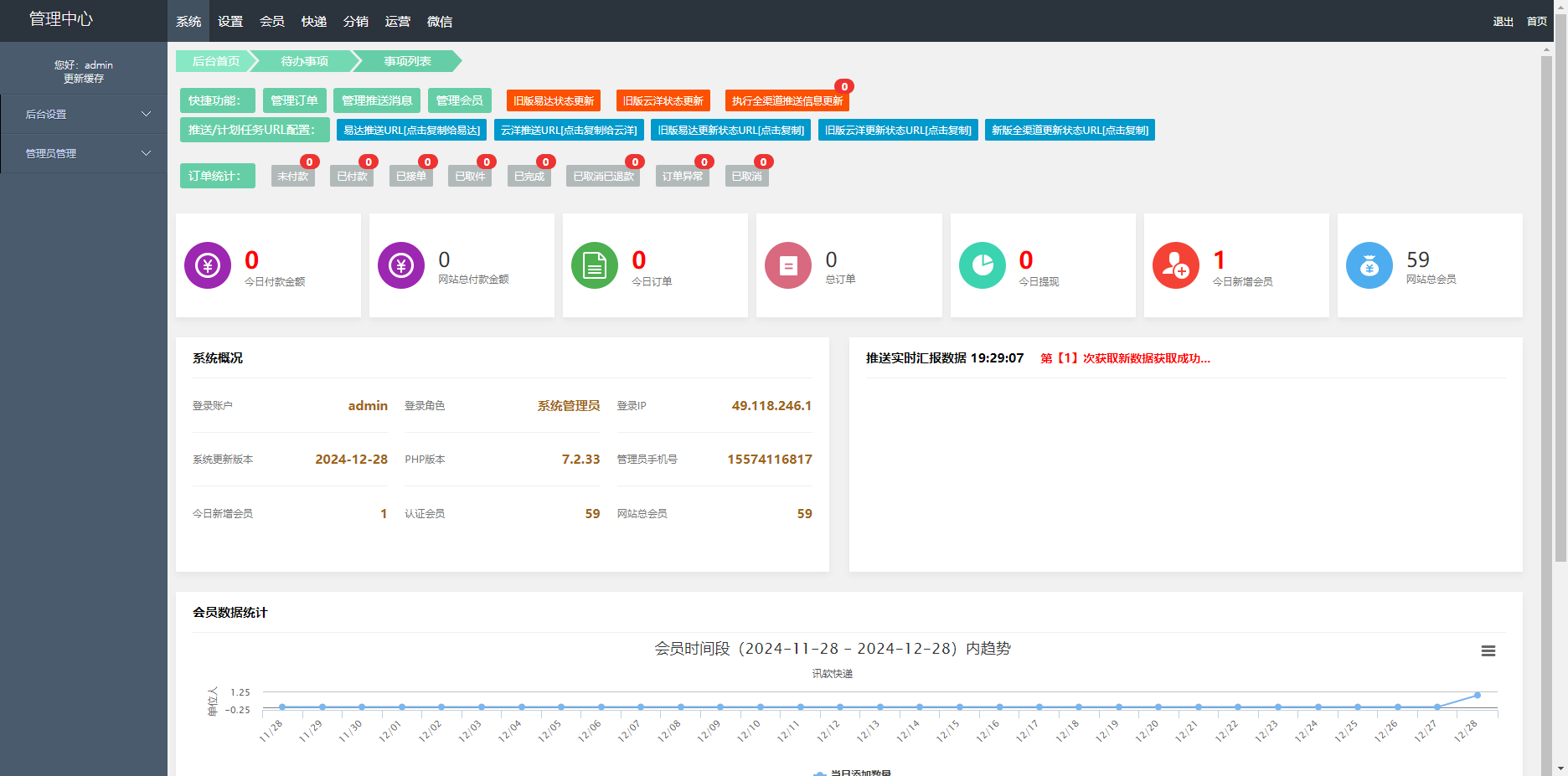Screen dimensions: 1568x776
Task: Click the red 今日新增会员 add-user icon
Action: pos(1175,265)
